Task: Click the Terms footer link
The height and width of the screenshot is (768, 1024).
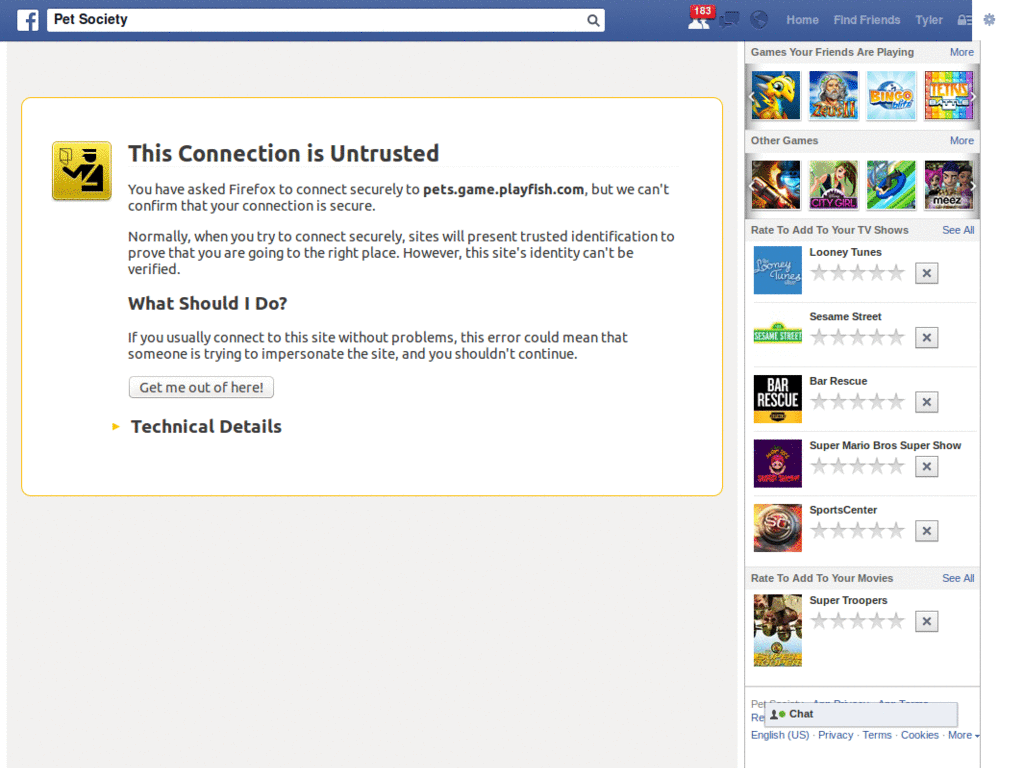Action: (876, 735)
